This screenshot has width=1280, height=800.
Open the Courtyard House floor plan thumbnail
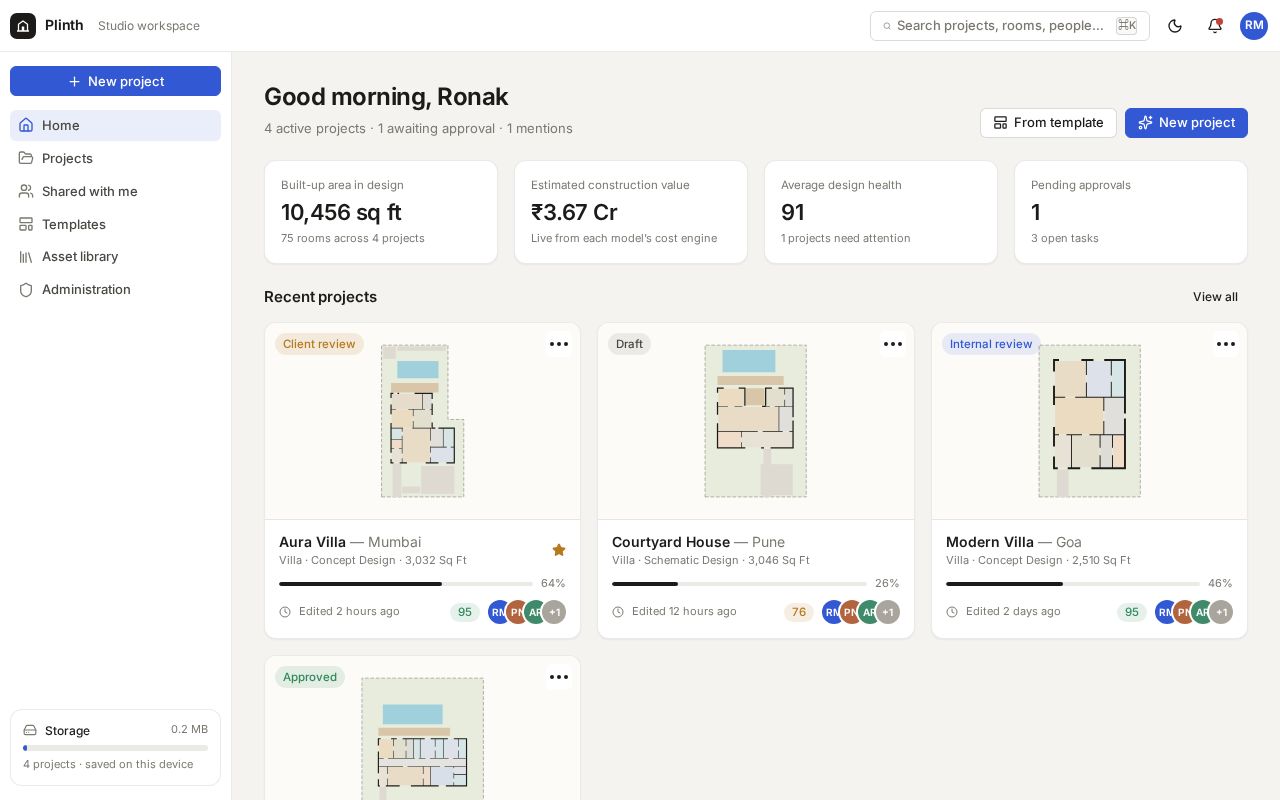click(756, 421)
